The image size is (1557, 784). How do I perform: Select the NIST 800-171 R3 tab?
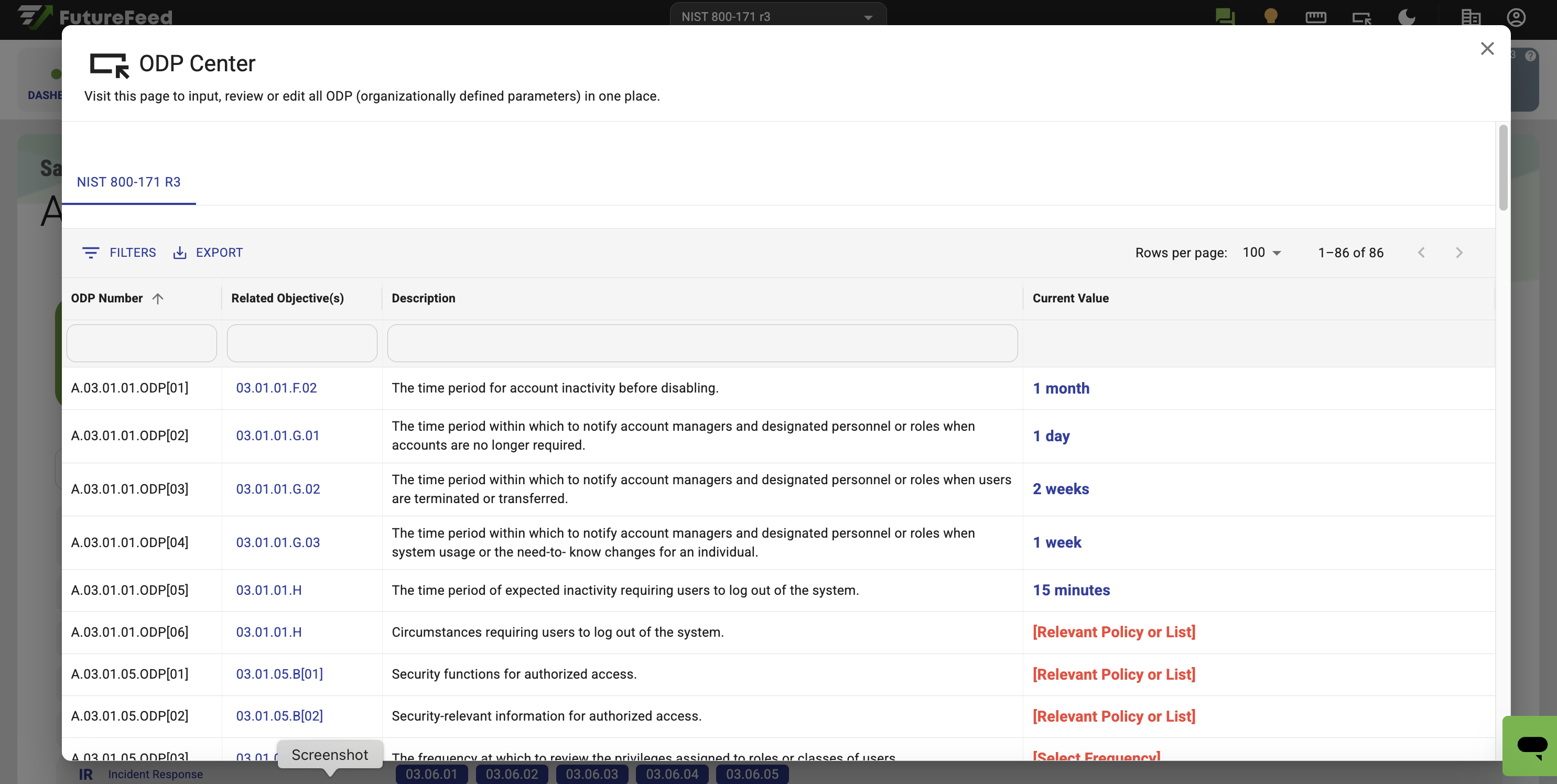(x=128, y=182)
